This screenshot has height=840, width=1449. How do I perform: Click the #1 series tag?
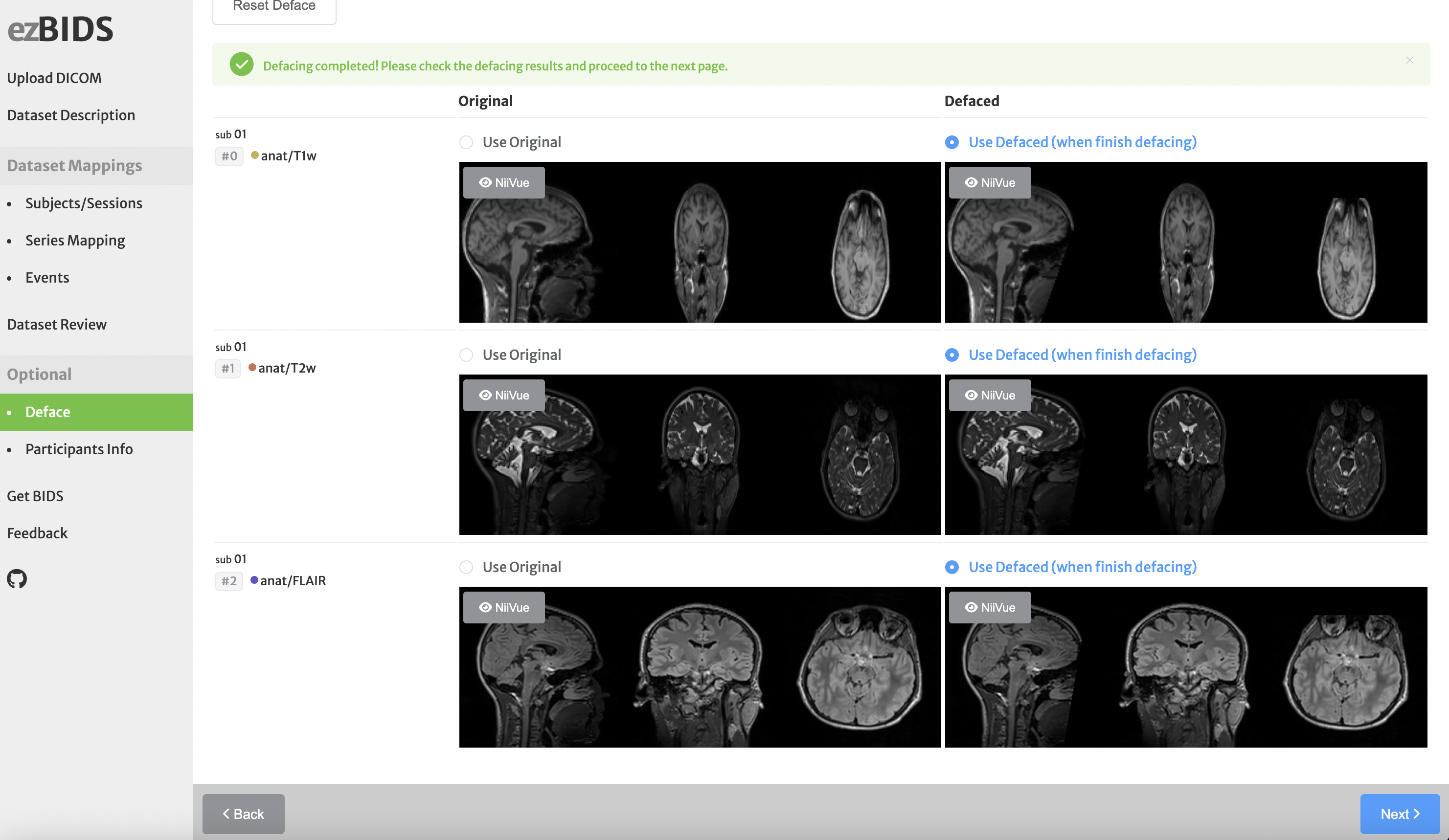227,368
